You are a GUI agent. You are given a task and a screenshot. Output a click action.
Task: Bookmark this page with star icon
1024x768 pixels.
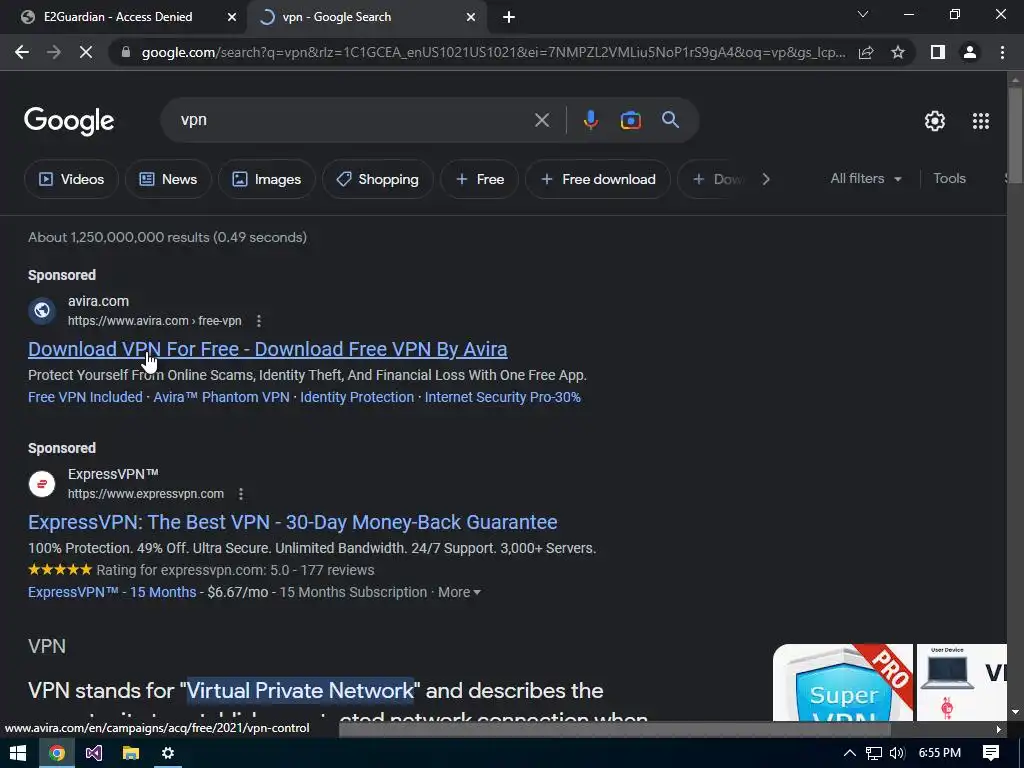(x=898, y=52)
